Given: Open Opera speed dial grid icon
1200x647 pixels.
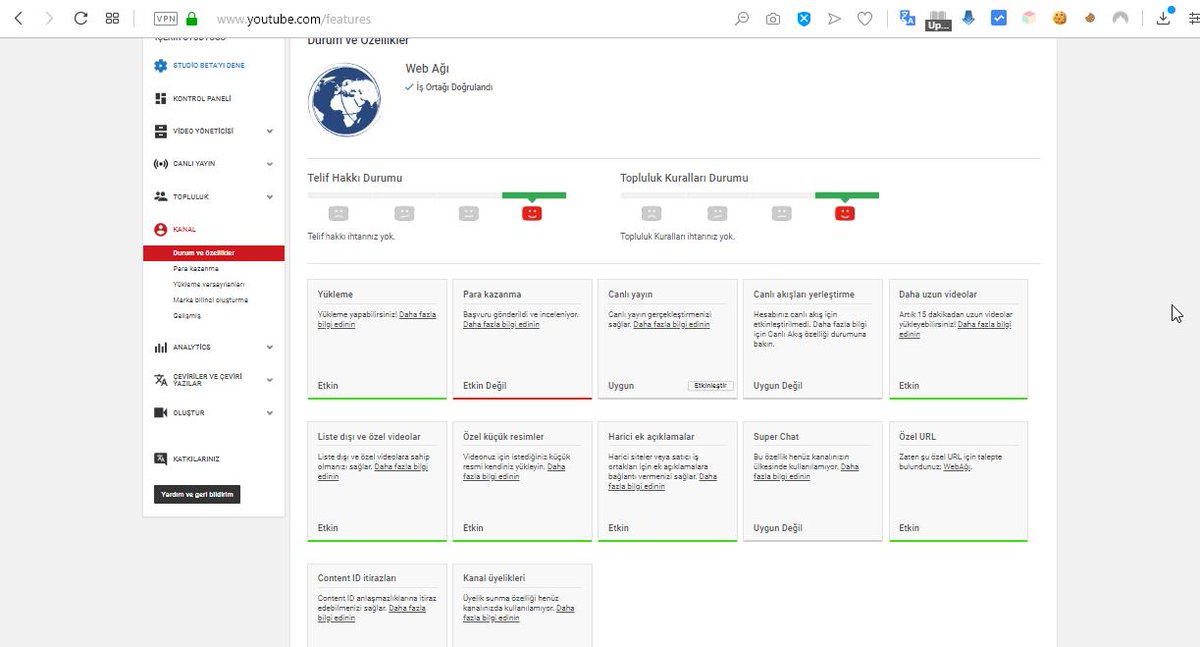Looking at the screenshot, I should 113,18.
